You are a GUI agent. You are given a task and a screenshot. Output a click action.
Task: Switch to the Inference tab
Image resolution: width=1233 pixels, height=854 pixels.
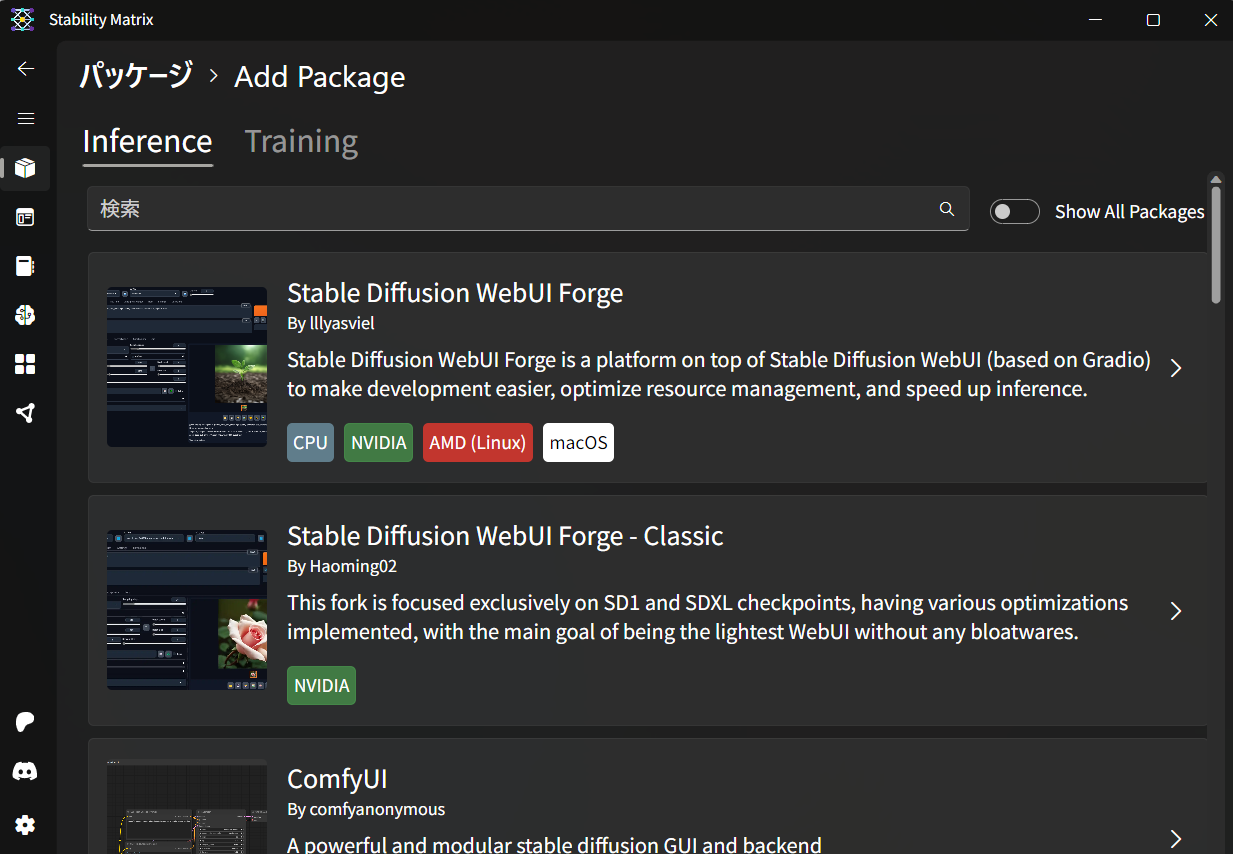pos(148,141)
